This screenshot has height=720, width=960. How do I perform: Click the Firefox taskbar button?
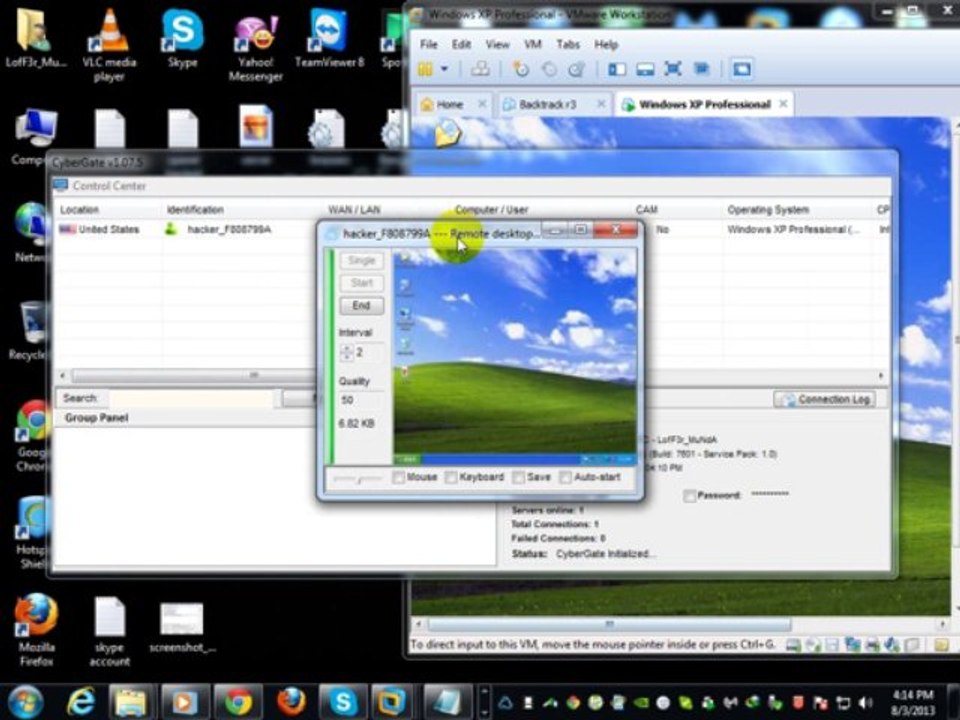pos(291,702)
